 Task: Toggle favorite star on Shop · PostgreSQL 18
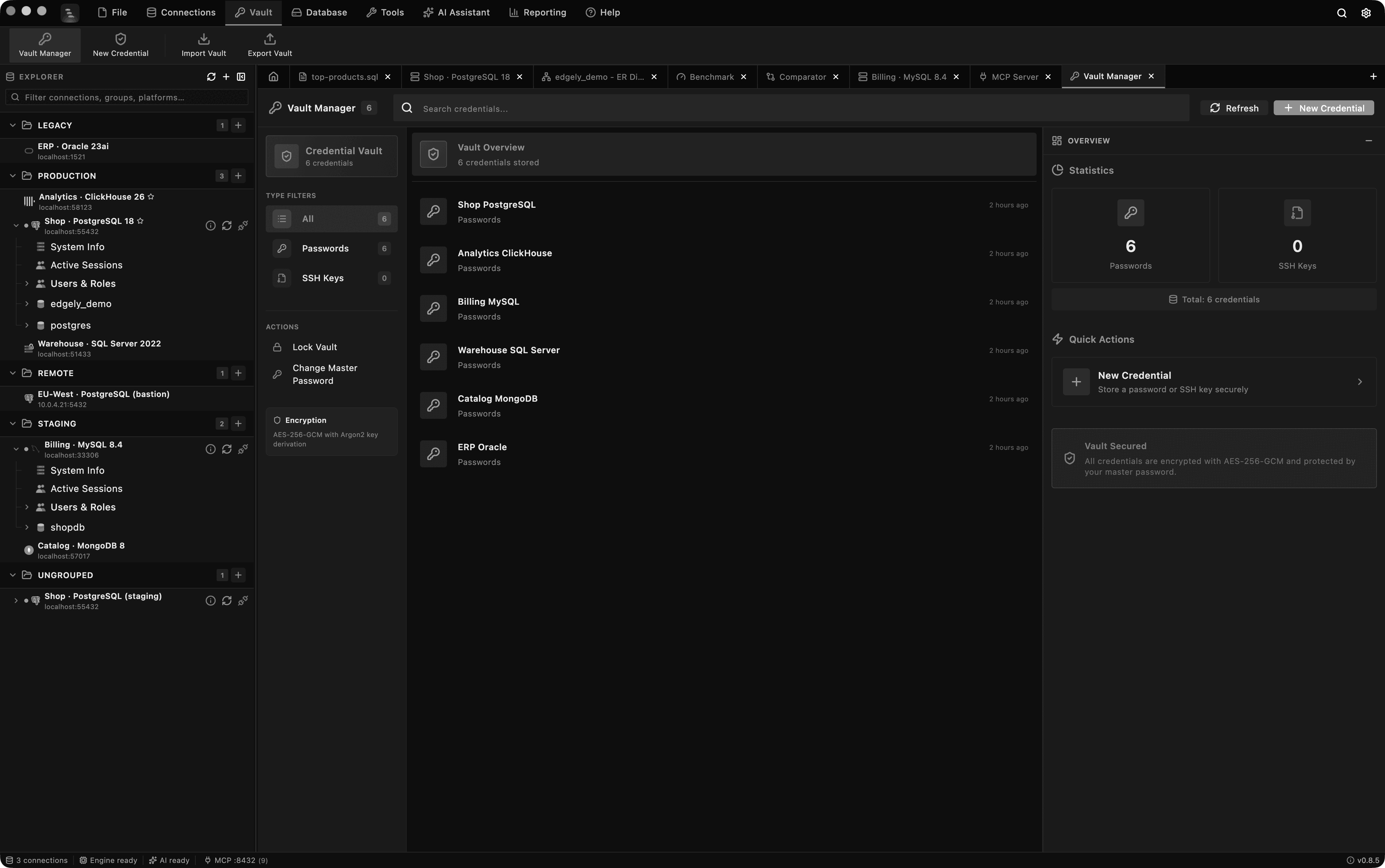pyautogui.click(x=140, y=221)
